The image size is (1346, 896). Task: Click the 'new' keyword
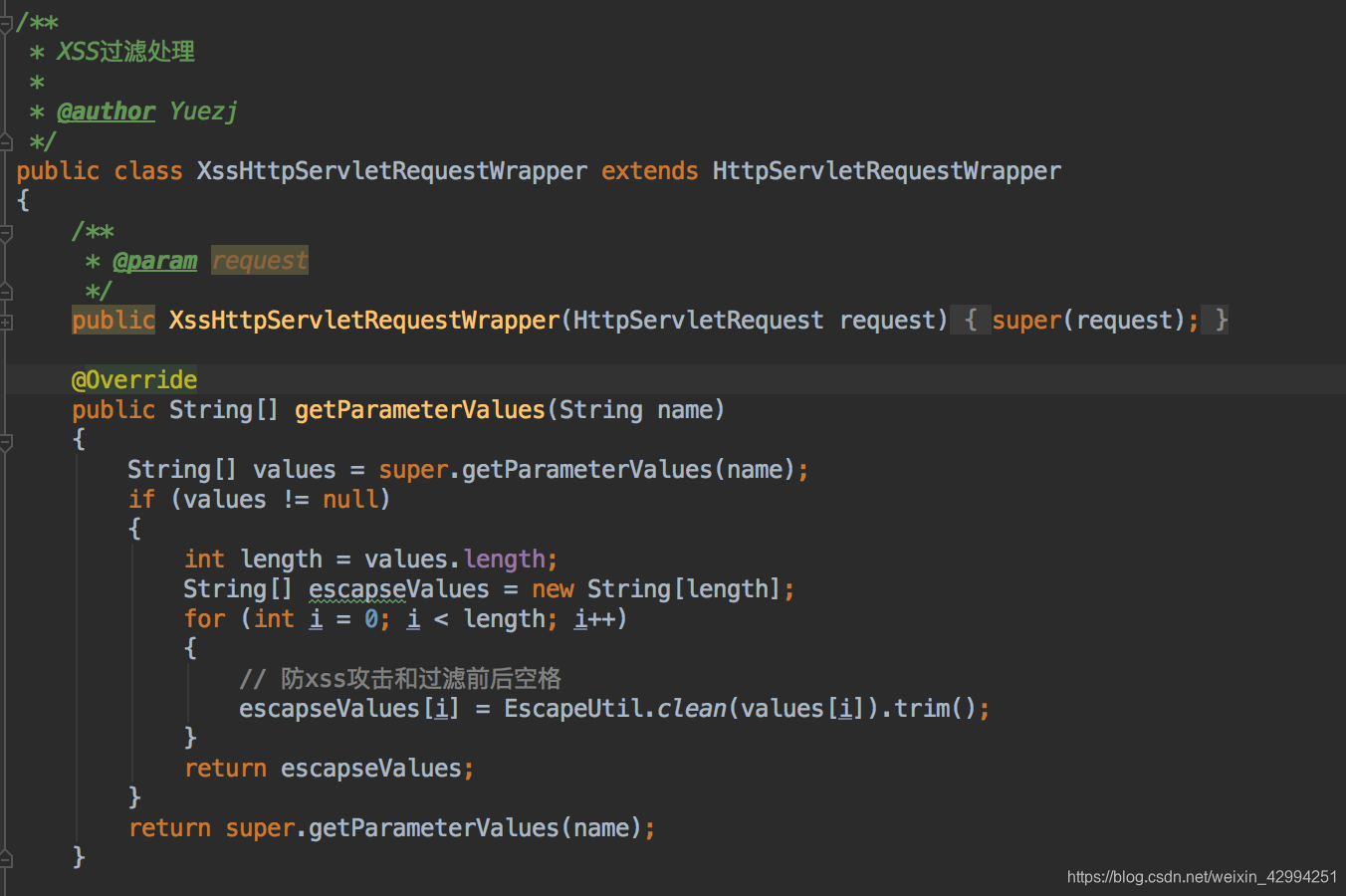(553, 589)
